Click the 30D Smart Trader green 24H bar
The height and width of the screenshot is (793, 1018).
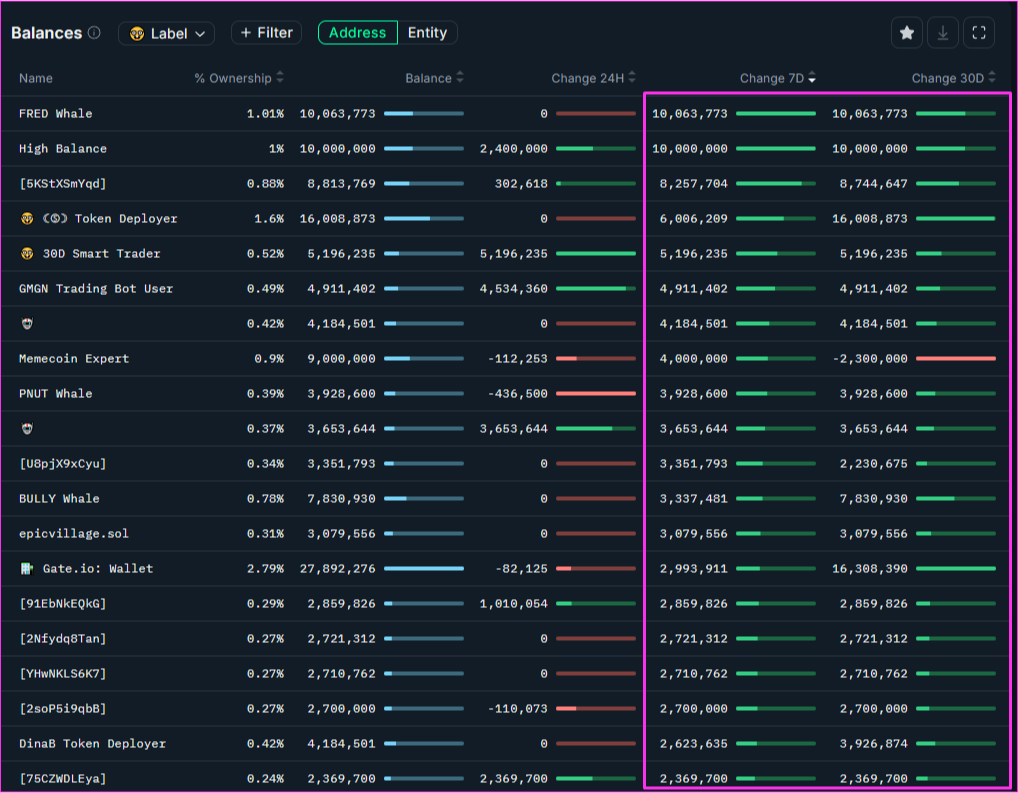[x=596, y=254]
